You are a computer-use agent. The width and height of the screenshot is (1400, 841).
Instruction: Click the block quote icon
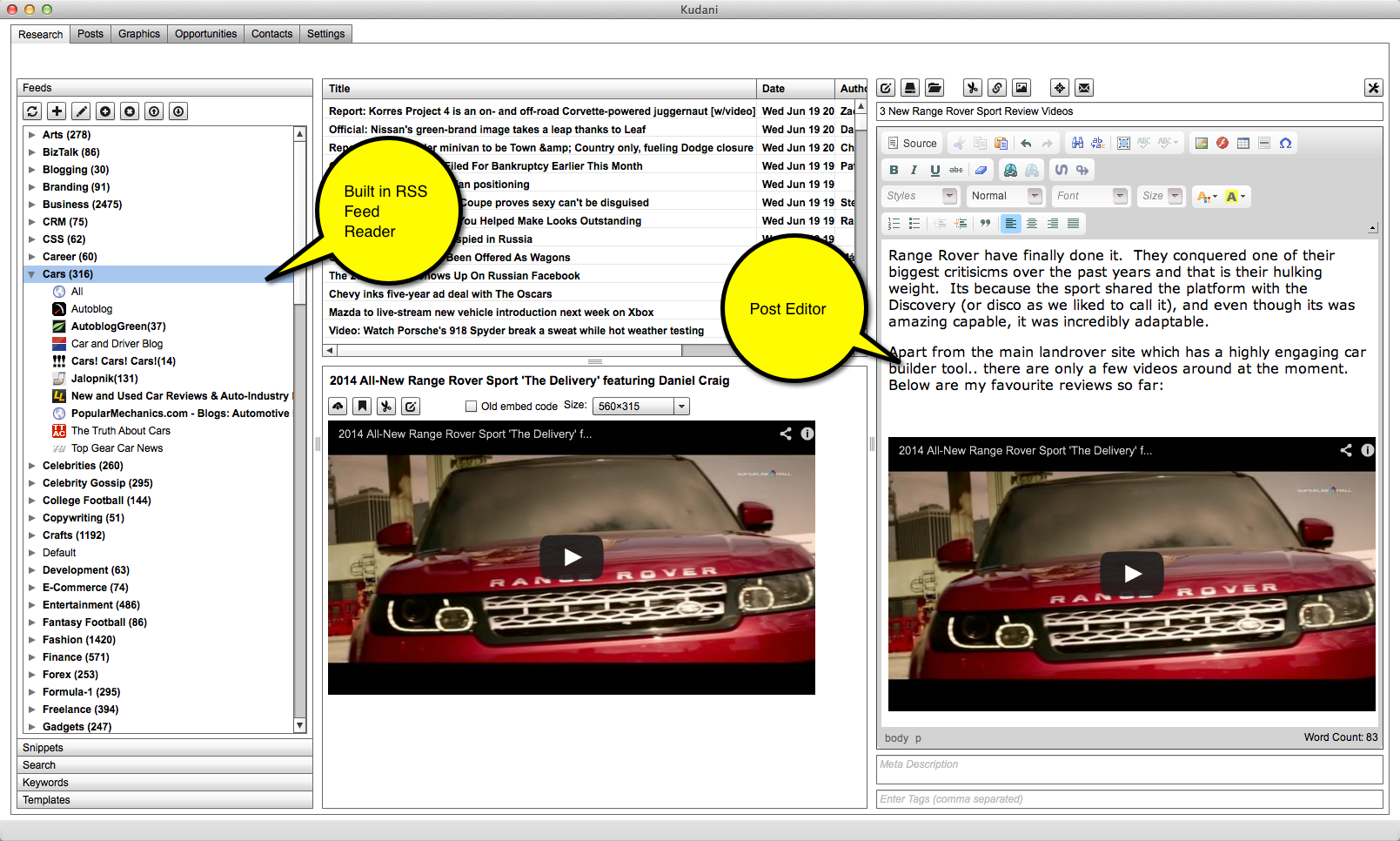[x=986, y=224]
